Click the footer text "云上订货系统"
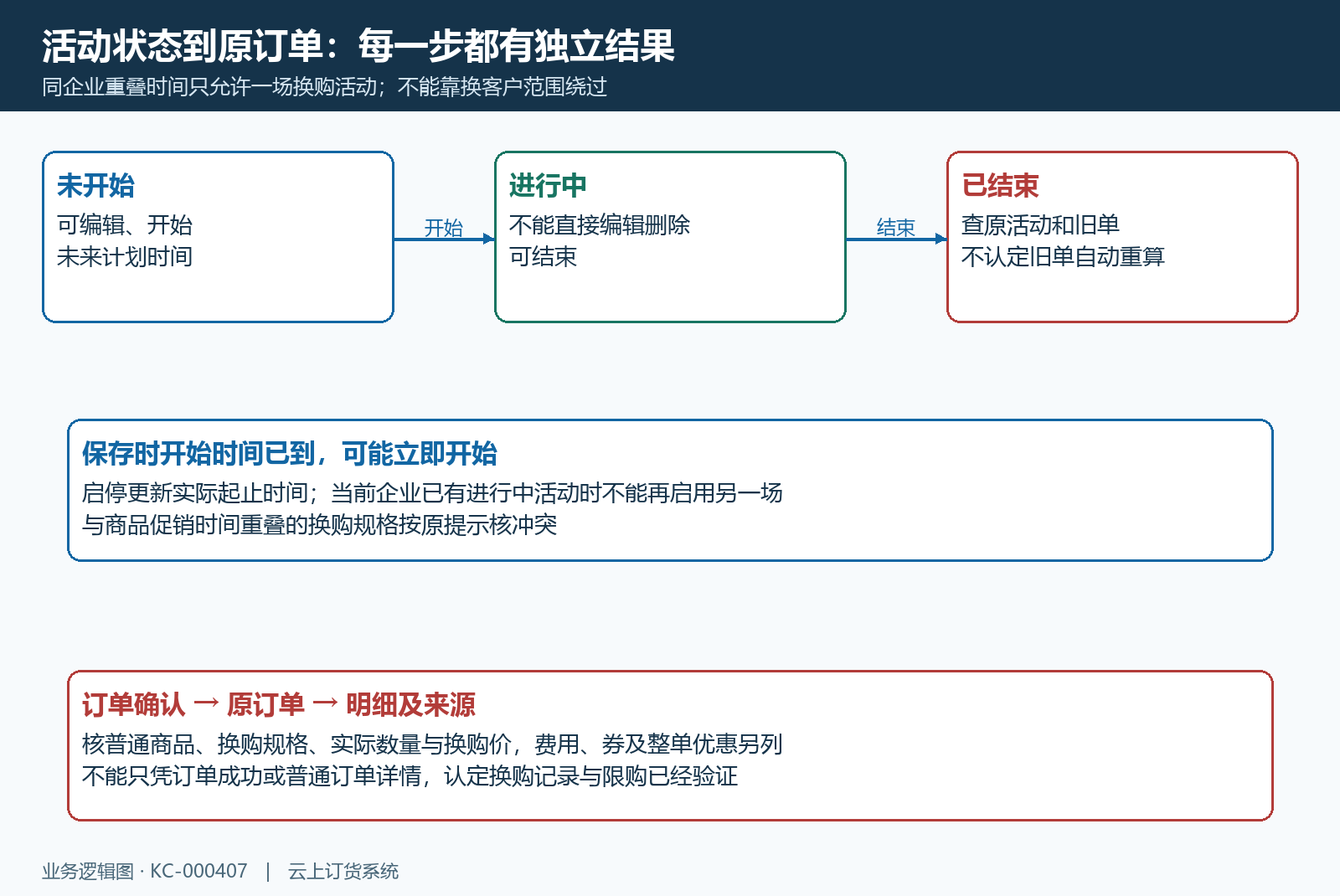Image resolution: width=1340 pixels, height=896 pixels. (x=343, y=871)
